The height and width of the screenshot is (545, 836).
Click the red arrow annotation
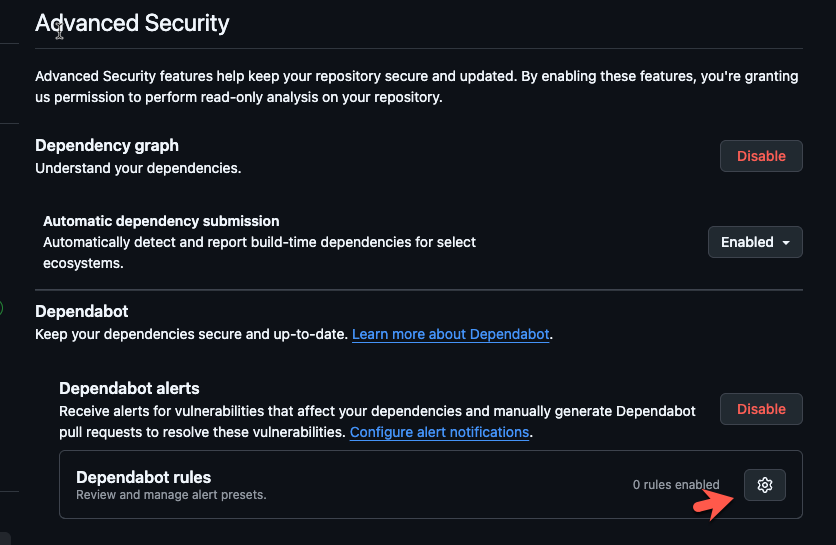click(713, 504)
